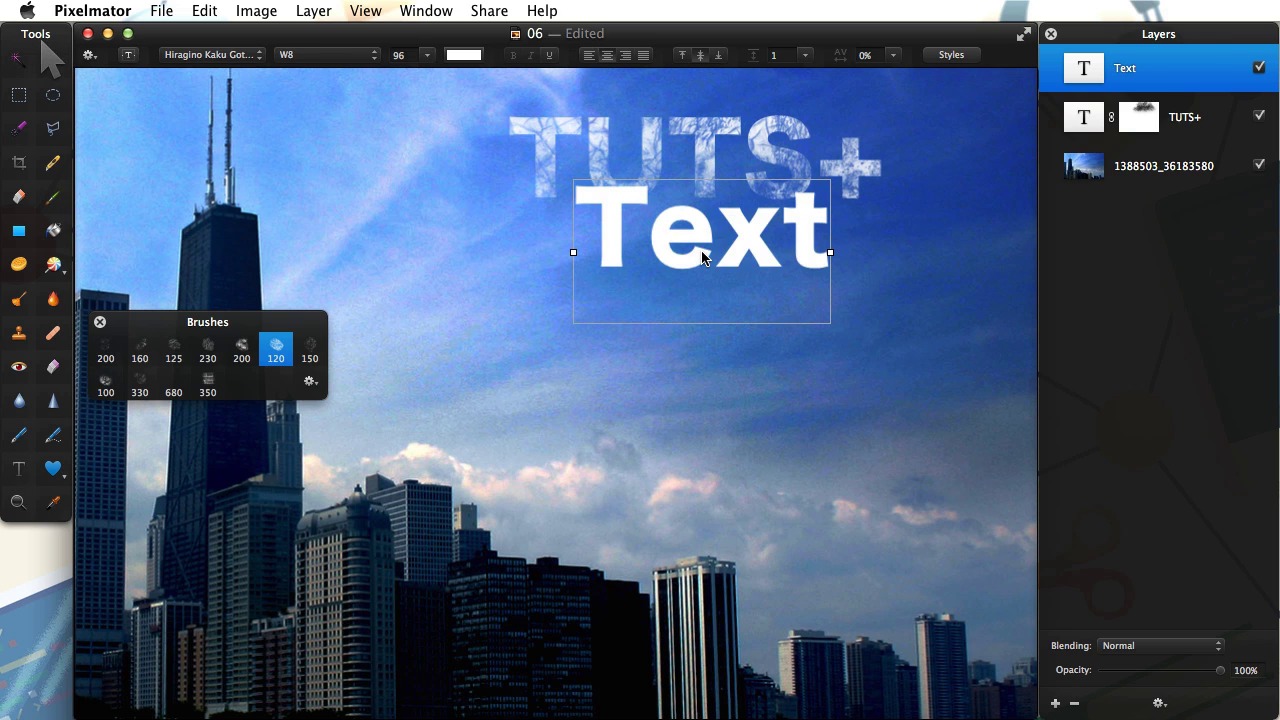The image size is (1280, 720).
Task: Select the Sponge tool
Action: pyautogui.click(x=18, y=265)
